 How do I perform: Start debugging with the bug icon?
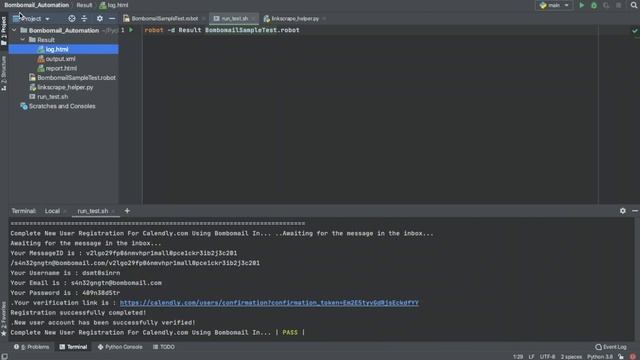tap(594, 5)
